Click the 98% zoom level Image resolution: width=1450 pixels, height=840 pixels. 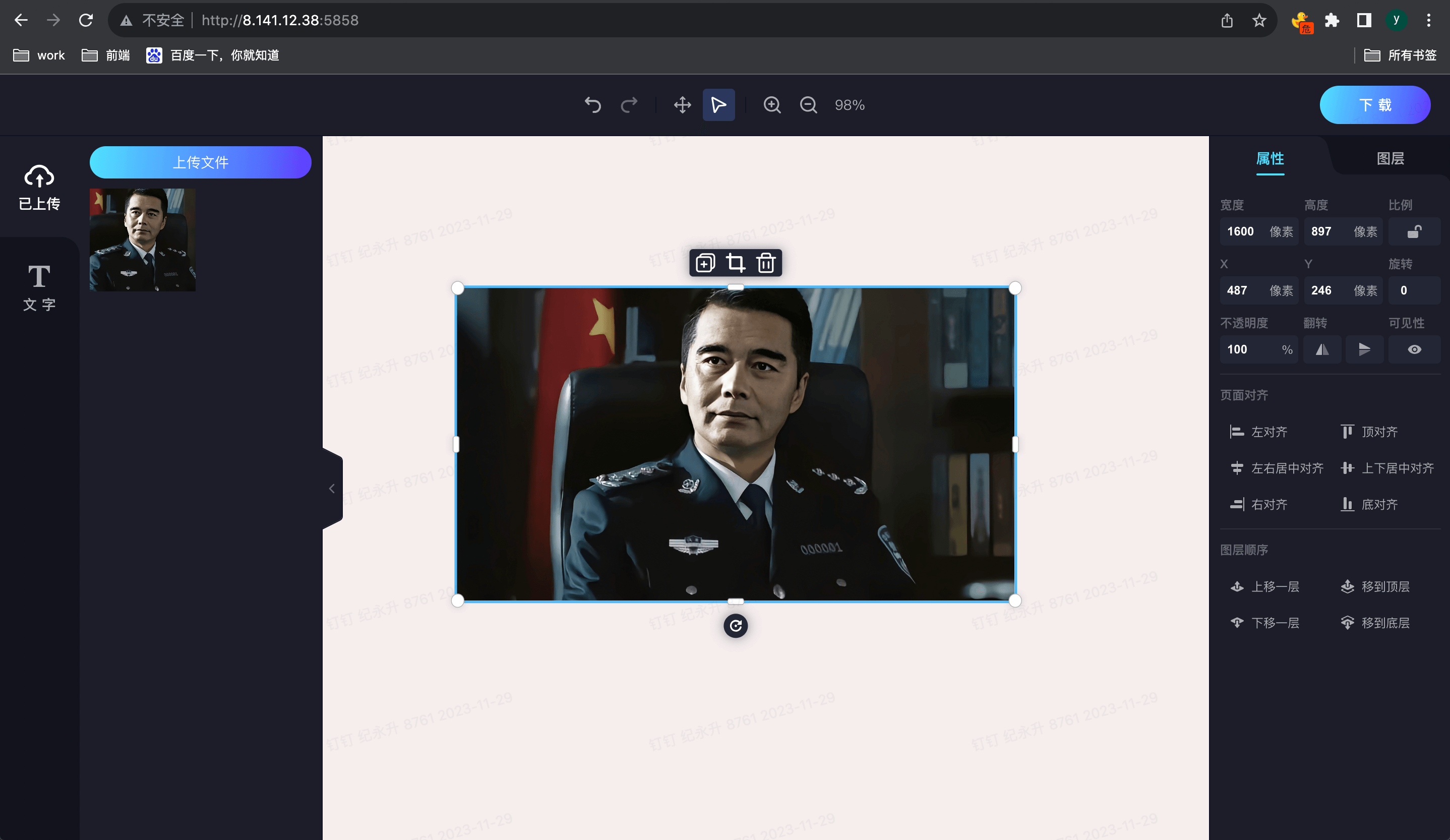coord(850,105)
